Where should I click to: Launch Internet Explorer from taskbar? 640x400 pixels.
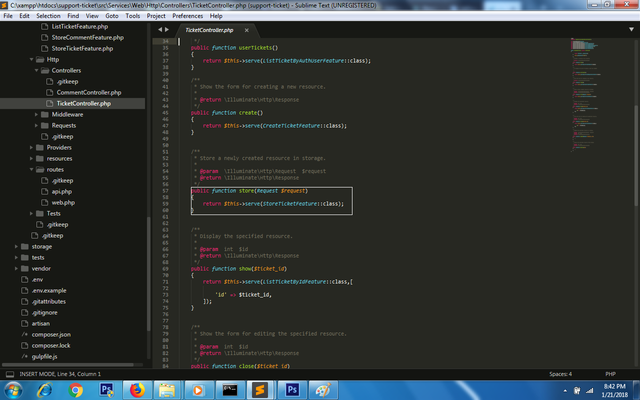tap(44, 390)
